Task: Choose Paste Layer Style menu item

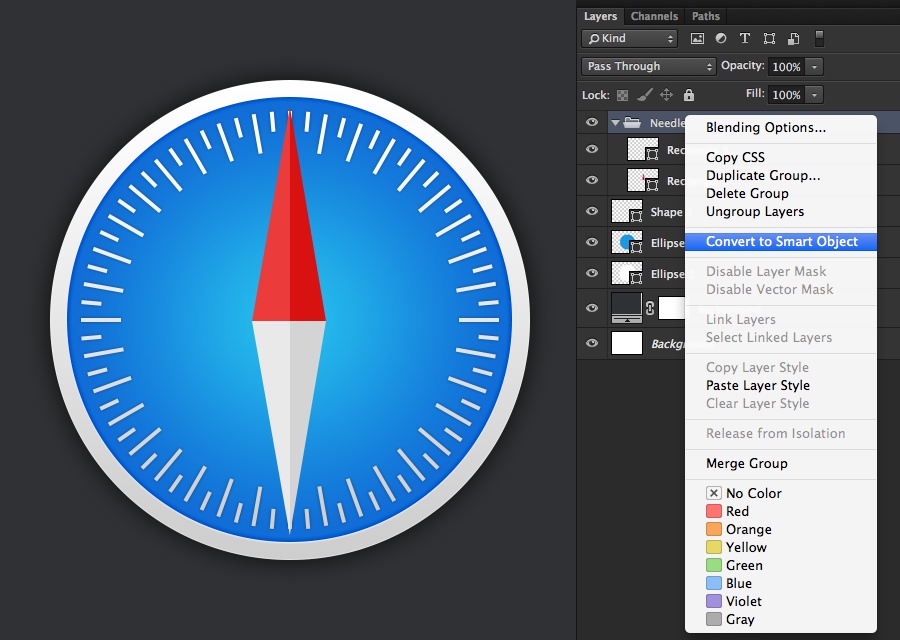Action: coord(781,386)
